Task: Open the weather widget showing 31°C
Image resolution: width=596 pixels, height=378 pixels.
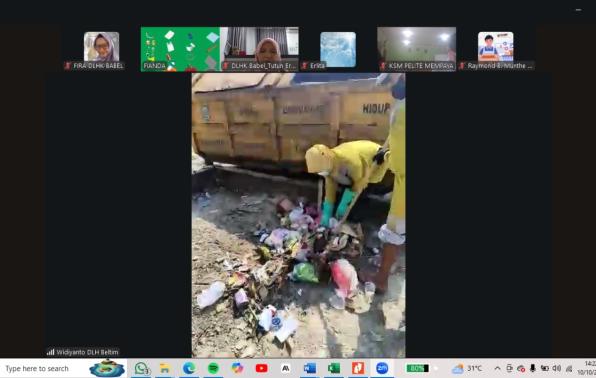Action: (x=467, y=368)
